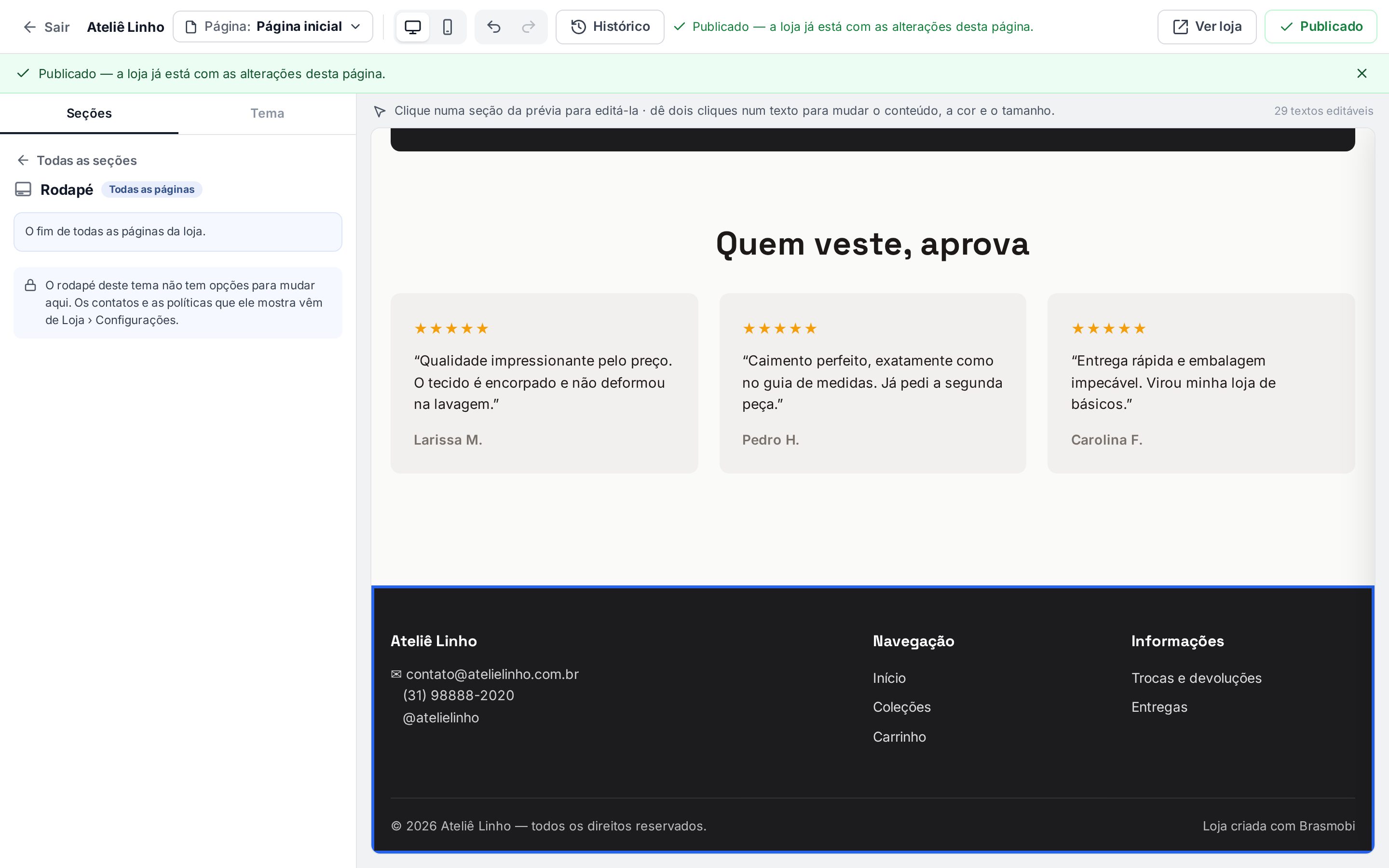Image resolution: width=1389 pixels, height=868 pixels.
Task: Click the Início footer link
Action: [889, 678]
